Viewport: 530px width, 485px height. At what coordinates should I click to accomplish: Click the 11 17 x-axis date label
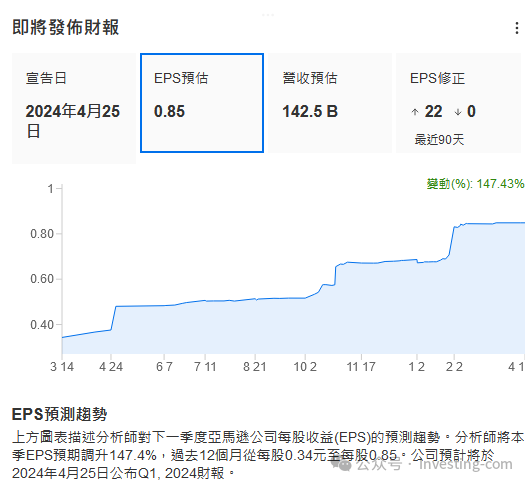tap(361, 367)
